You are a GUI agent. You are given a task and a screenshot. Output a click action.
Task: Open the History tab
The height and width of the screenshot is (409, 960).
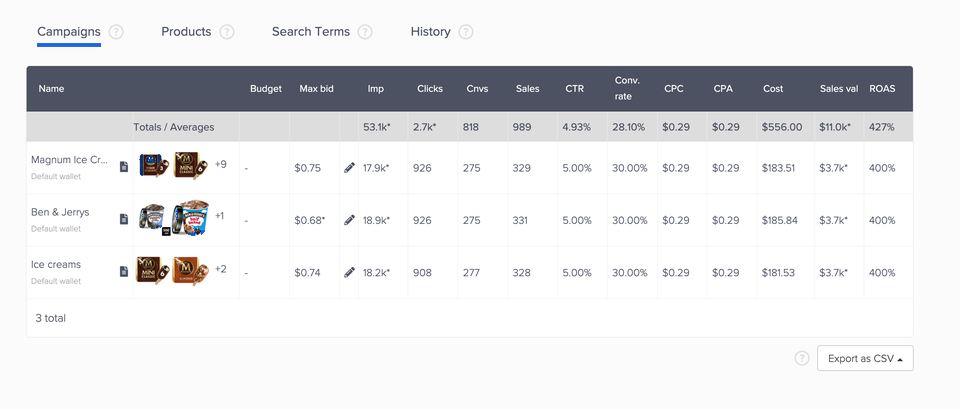pyautogui.click(x=430, y=32)
